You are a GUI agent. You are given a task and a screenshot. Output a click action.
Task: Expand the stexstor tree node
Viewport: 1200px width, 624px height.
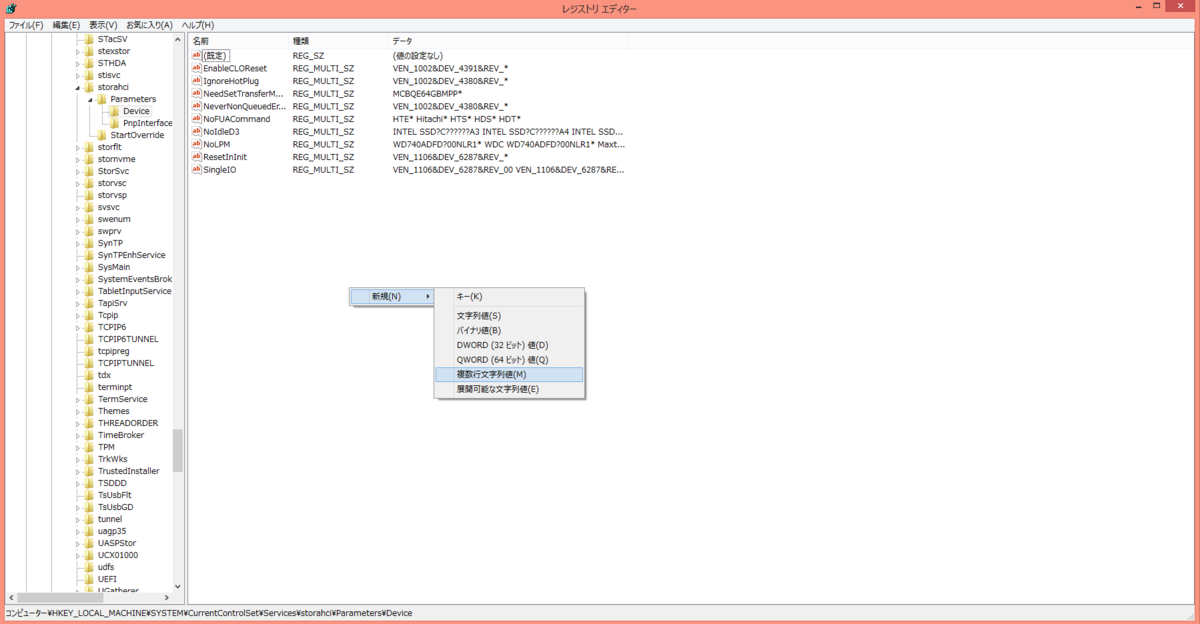77,51
